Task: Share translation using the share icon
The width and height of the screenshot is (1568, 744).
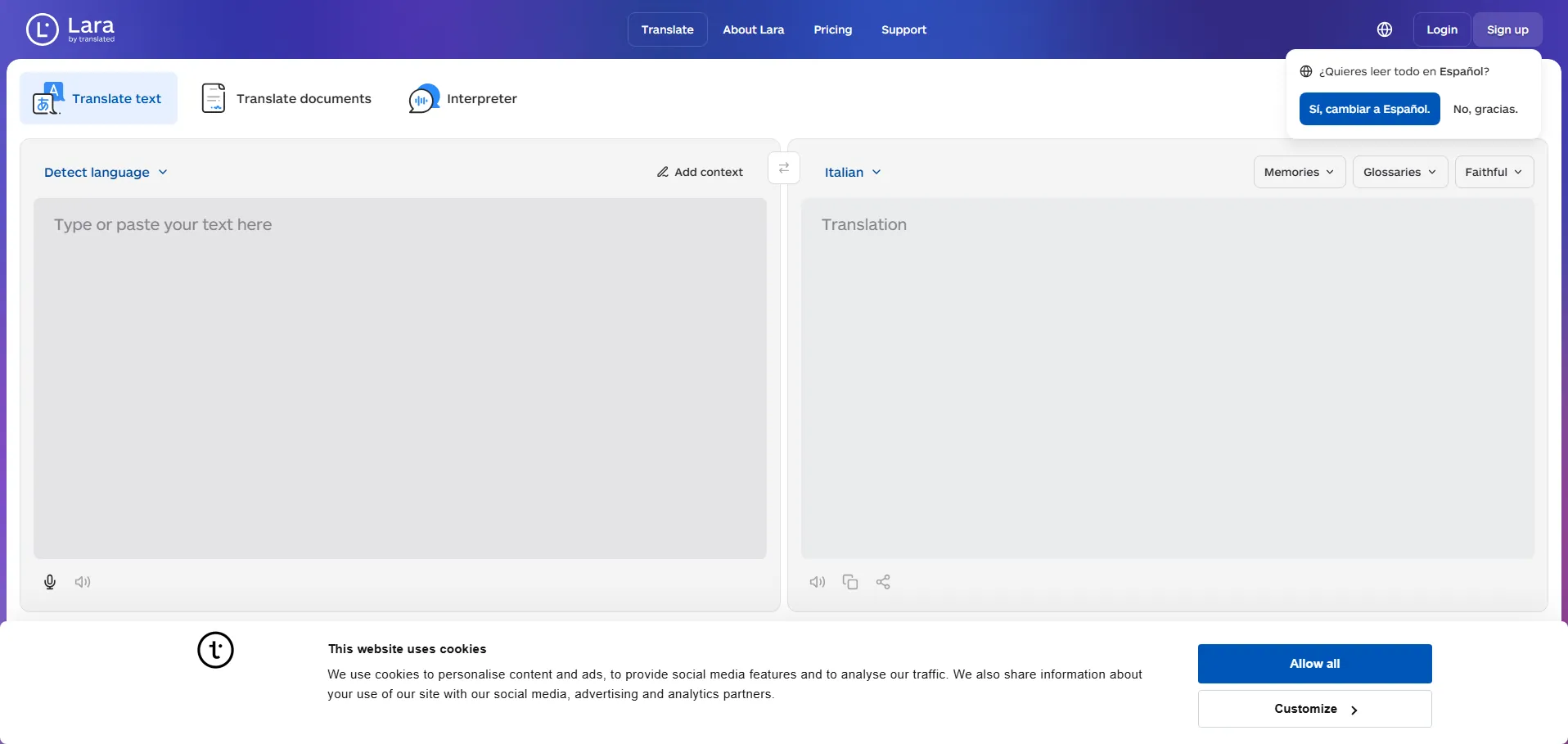Action: coord(883,582)
